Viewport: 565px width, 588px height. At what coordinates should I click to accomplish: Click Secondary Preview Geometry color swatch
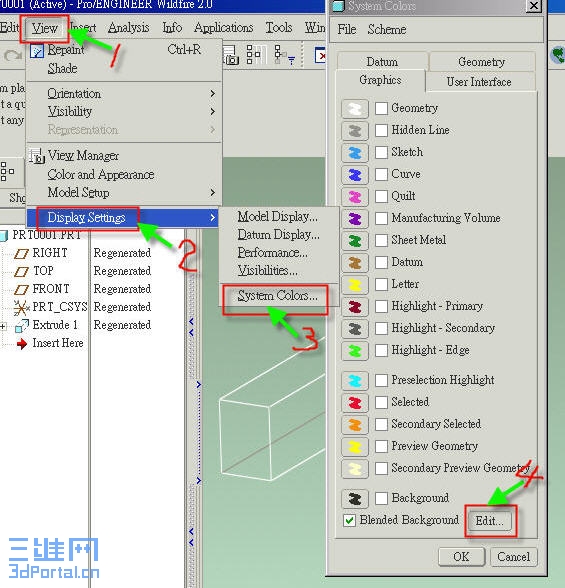coord(355,469)
